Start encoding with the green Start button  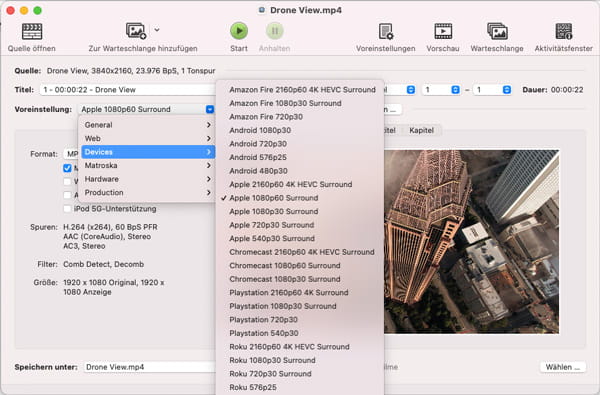239,31
